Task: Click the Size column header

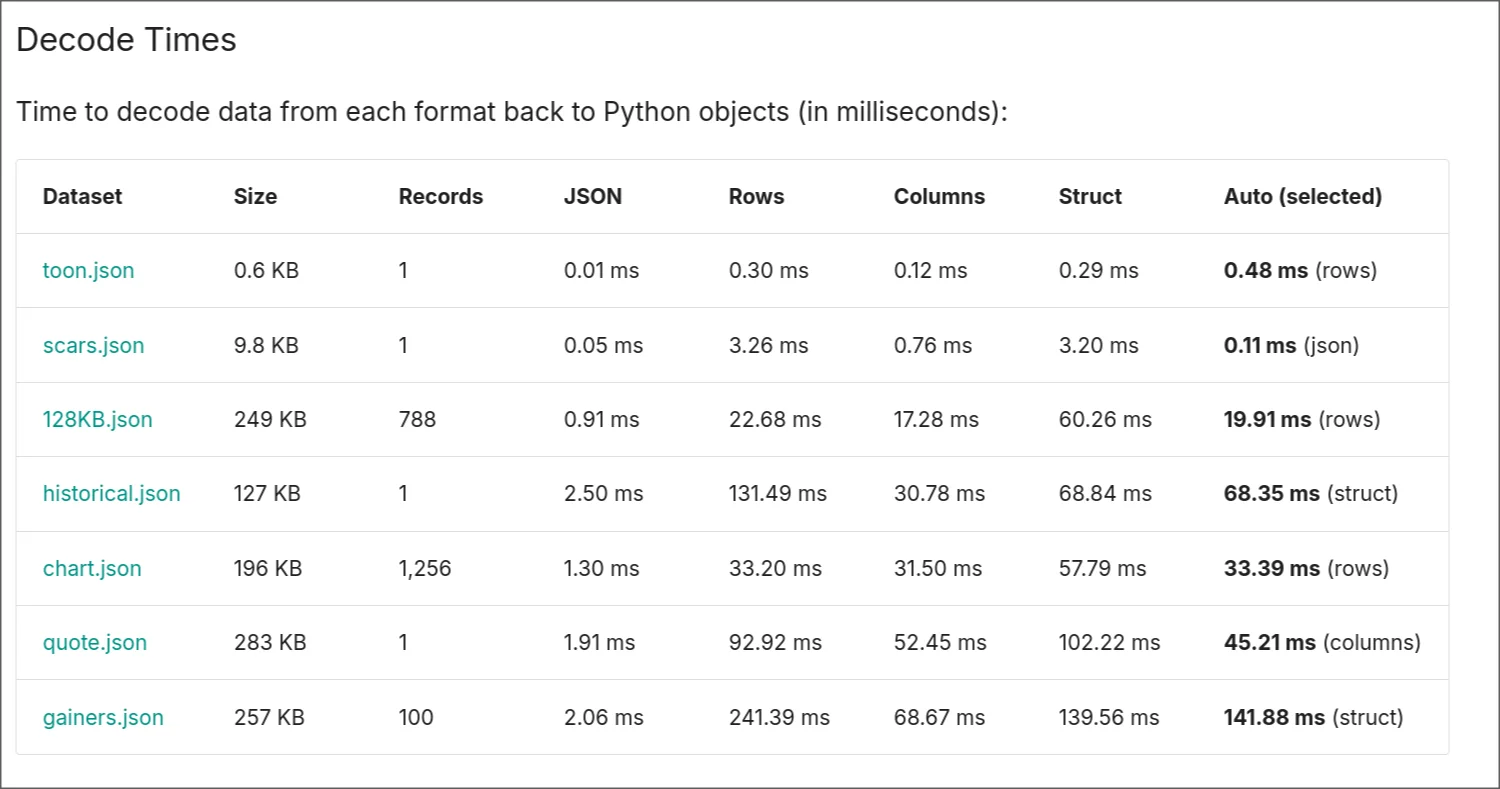Action: (x=255, y=197)
